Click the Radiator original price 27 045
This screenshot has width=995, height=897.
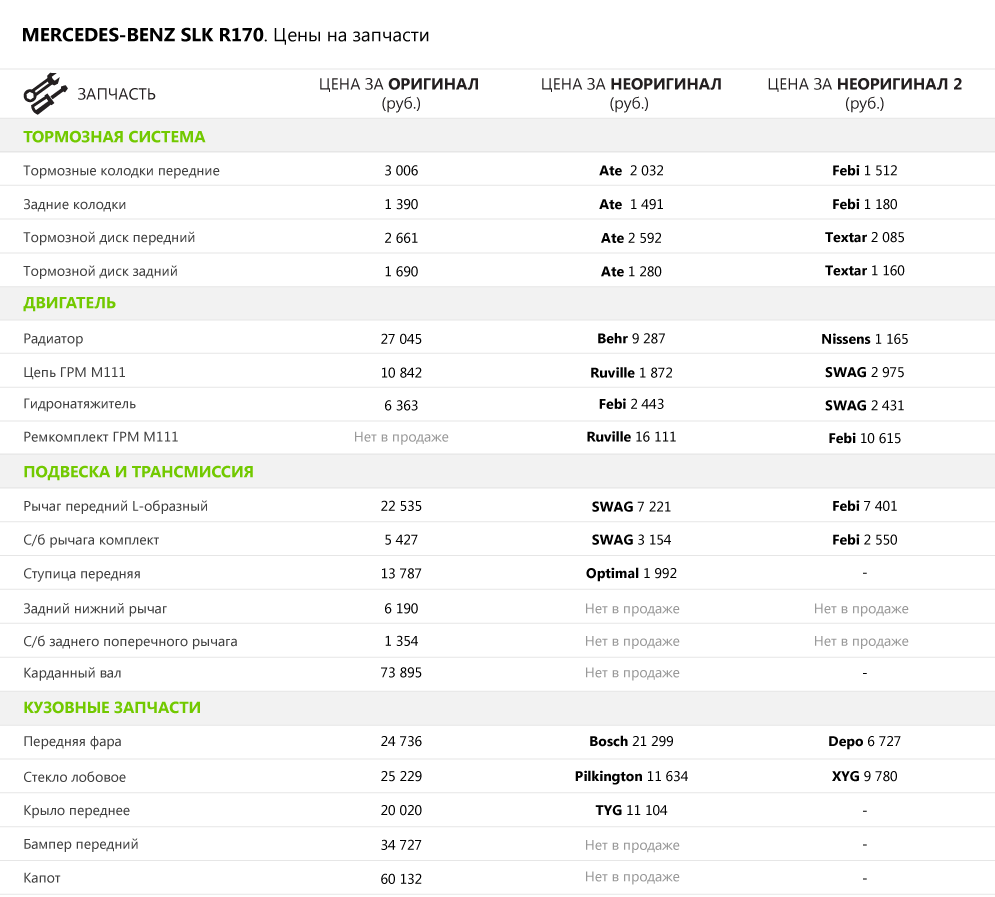(x=401, y=339)
